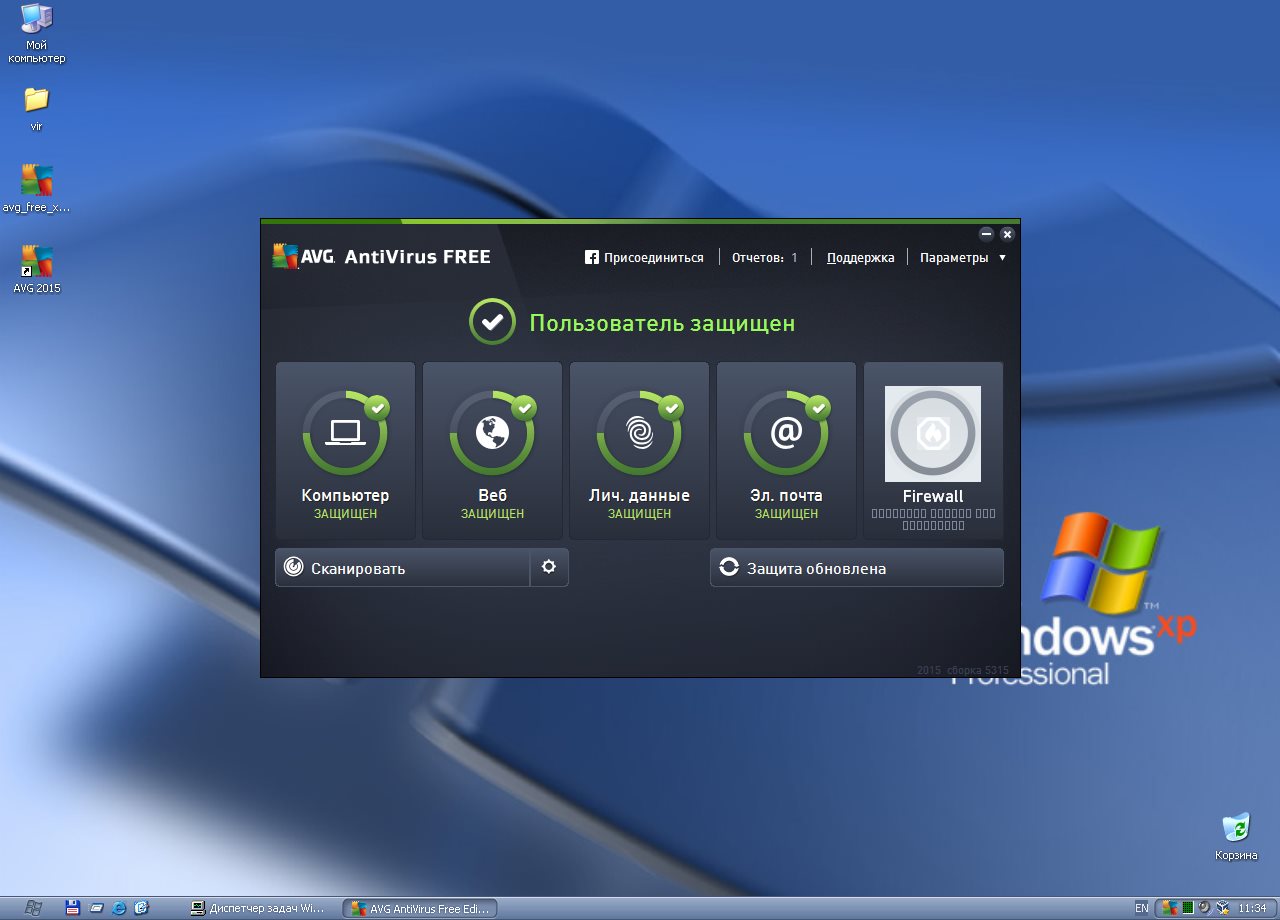This screenshot has width=1280, height=920.
Task: Click the EN language indicator
Action: [1142, 908]
